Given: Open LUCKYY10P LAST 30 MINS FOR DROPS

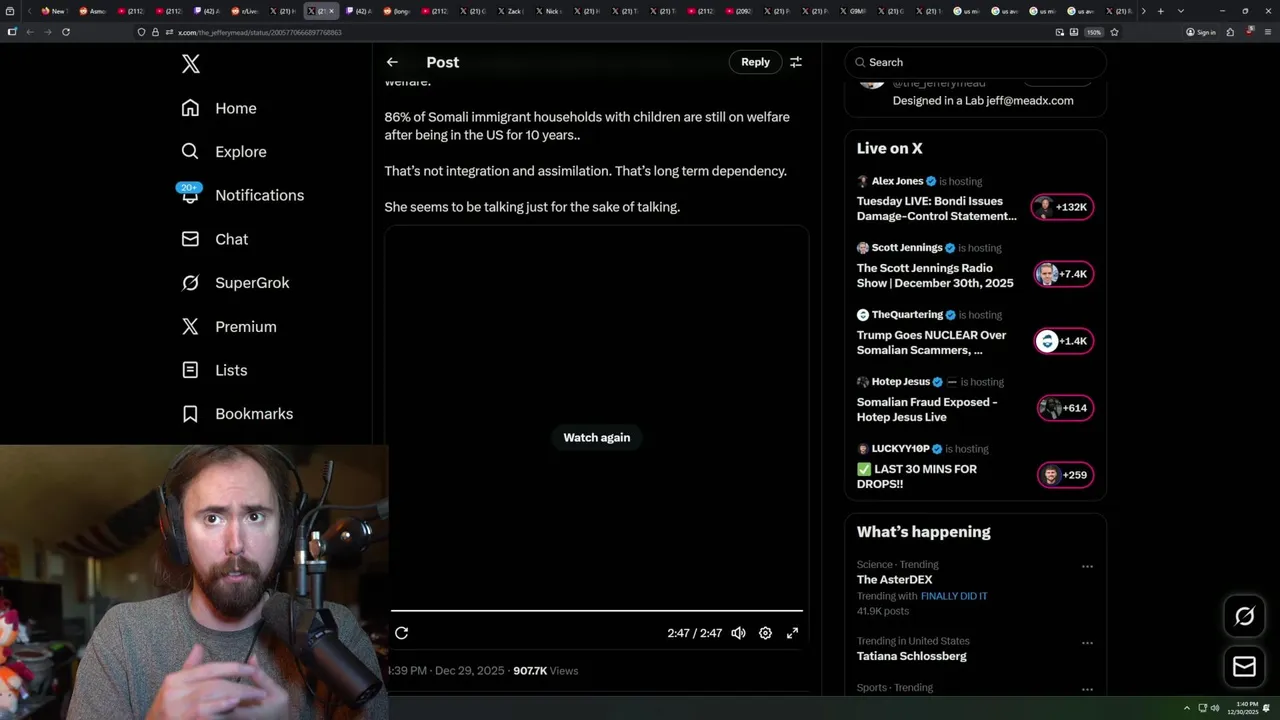Looking at the screenshot, I should pos(917,476).
